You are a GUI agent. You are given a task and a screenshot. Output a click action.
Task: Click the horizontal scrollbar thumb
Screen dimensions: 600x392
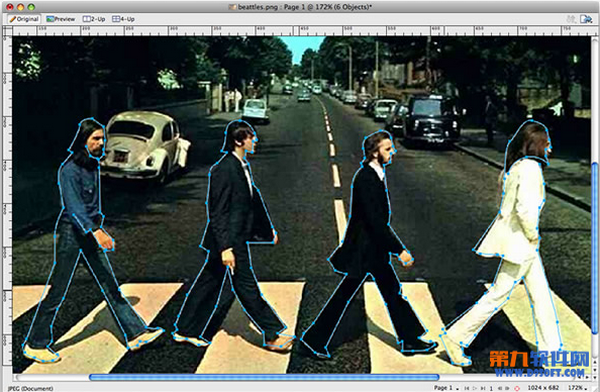tap(264, 377)
